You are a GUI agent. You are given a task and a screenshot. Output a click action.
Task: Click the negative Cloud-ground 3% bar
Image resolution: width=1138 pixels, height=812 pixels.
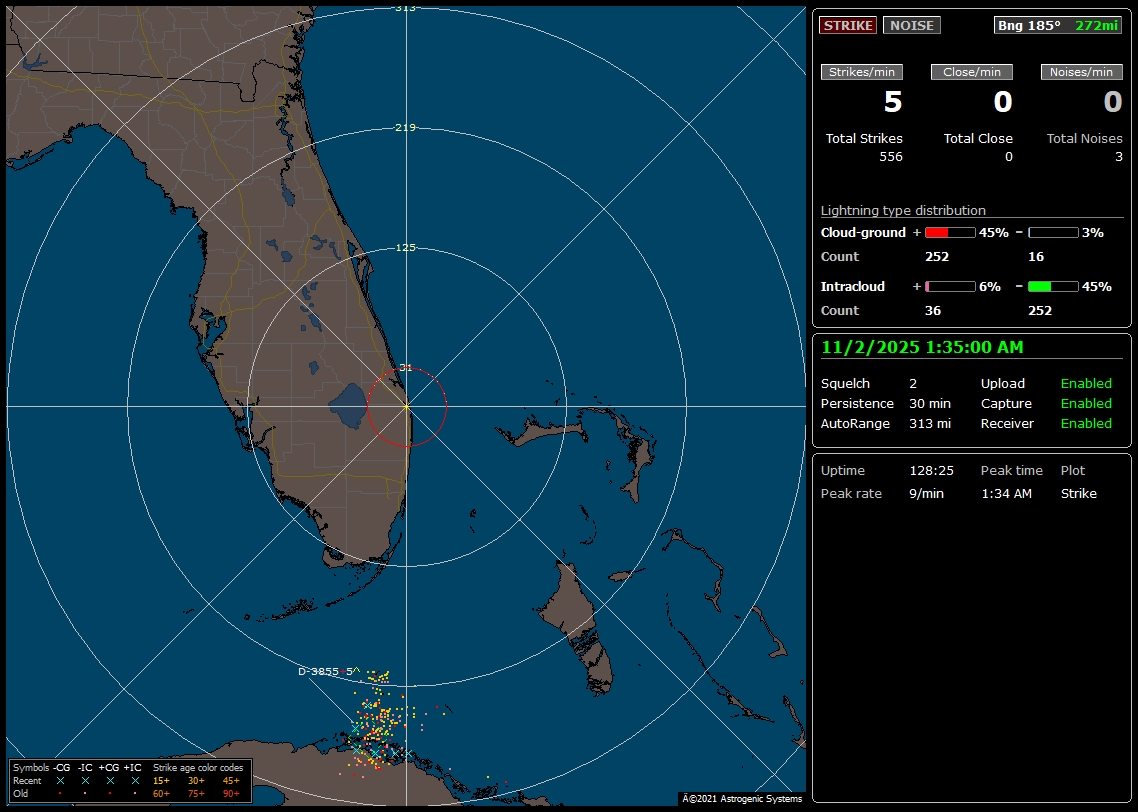click(1052, 232)
